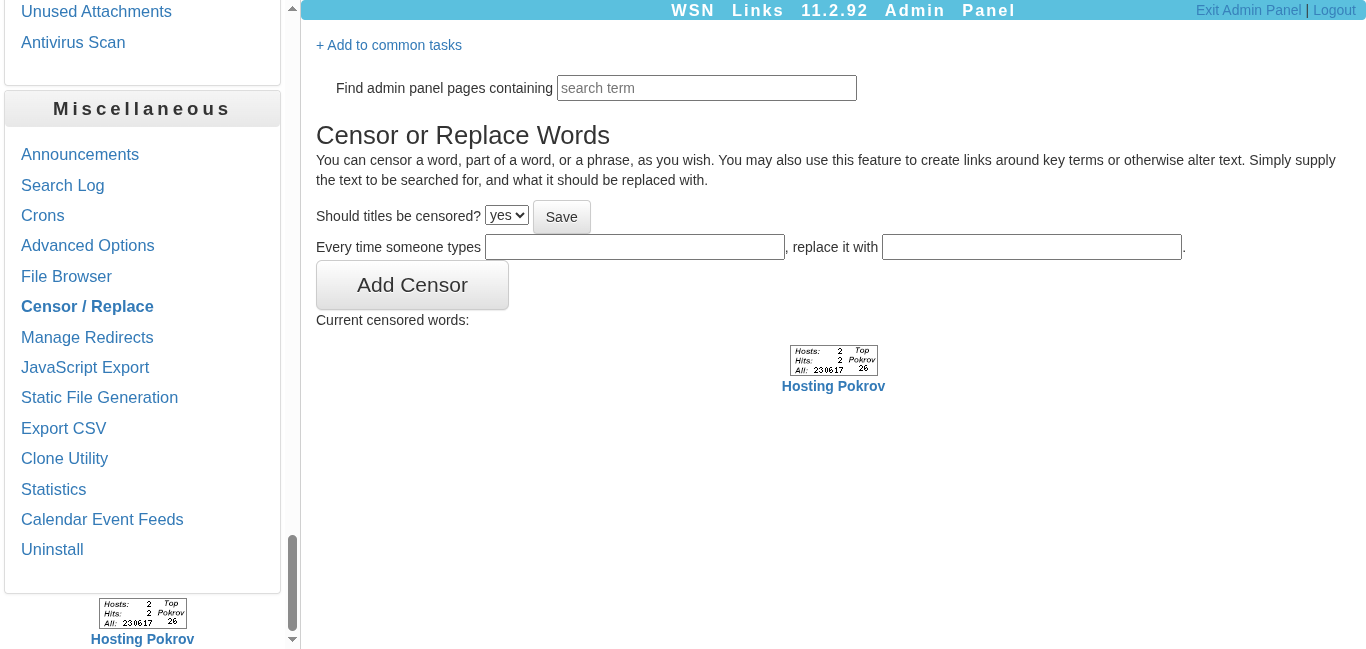1366x649 pixels.
Task: Open the Uninstall page
Action: tap(52, 549)
